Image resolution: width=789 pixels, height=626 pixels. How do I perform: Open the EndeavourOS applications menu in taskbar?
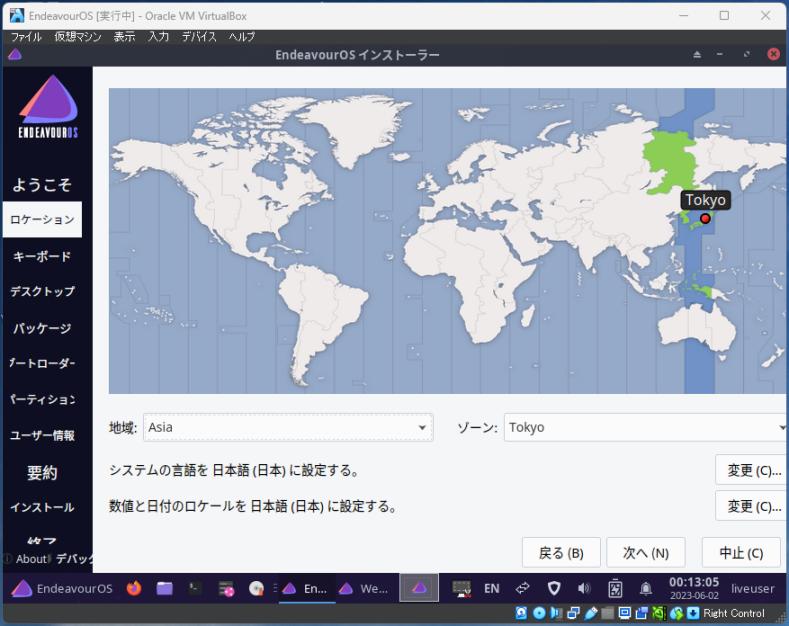pyautogui.click(x=61, y=588)
